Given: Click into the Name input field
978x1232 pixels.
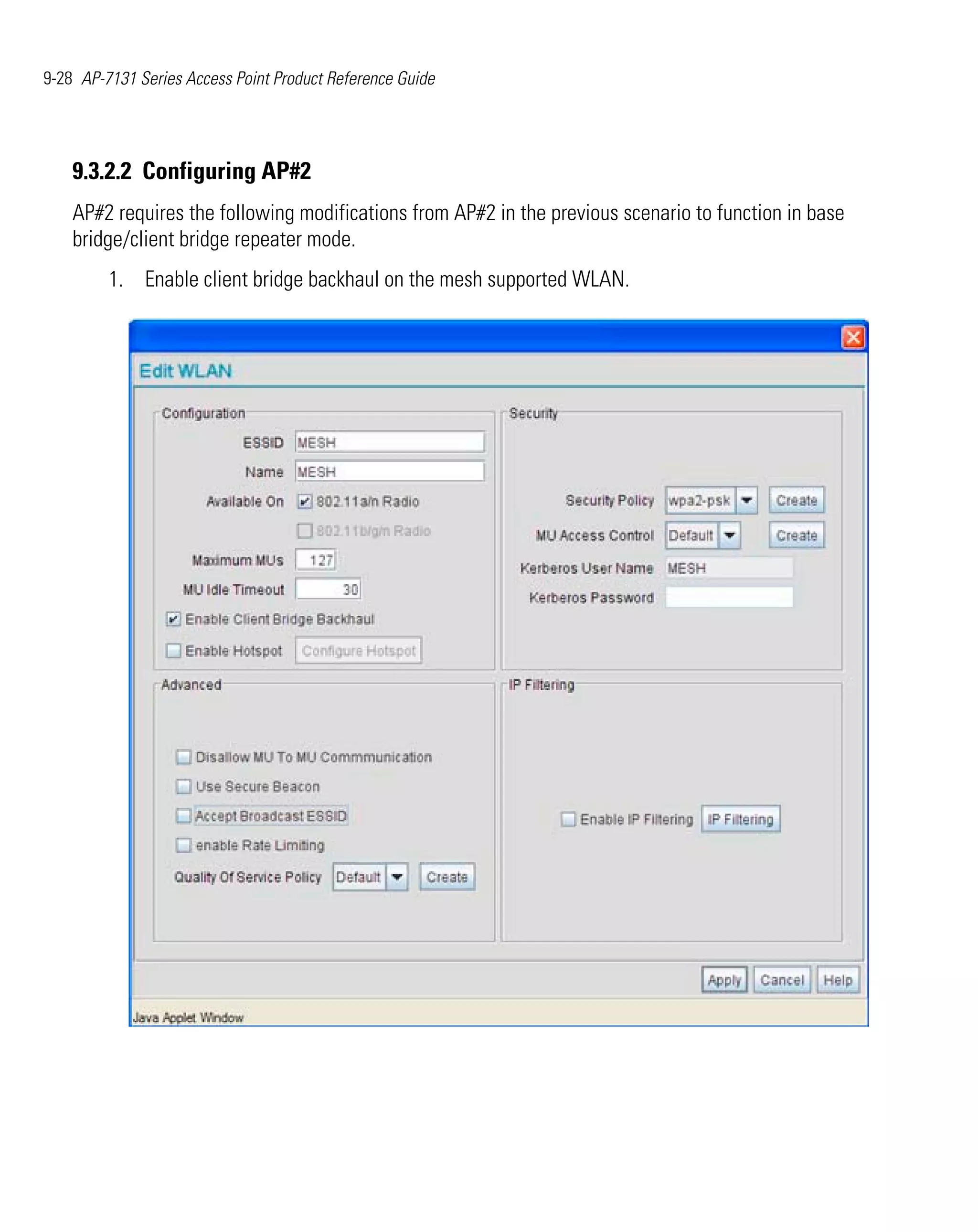Looking at the screenshot, I should 390,471.
